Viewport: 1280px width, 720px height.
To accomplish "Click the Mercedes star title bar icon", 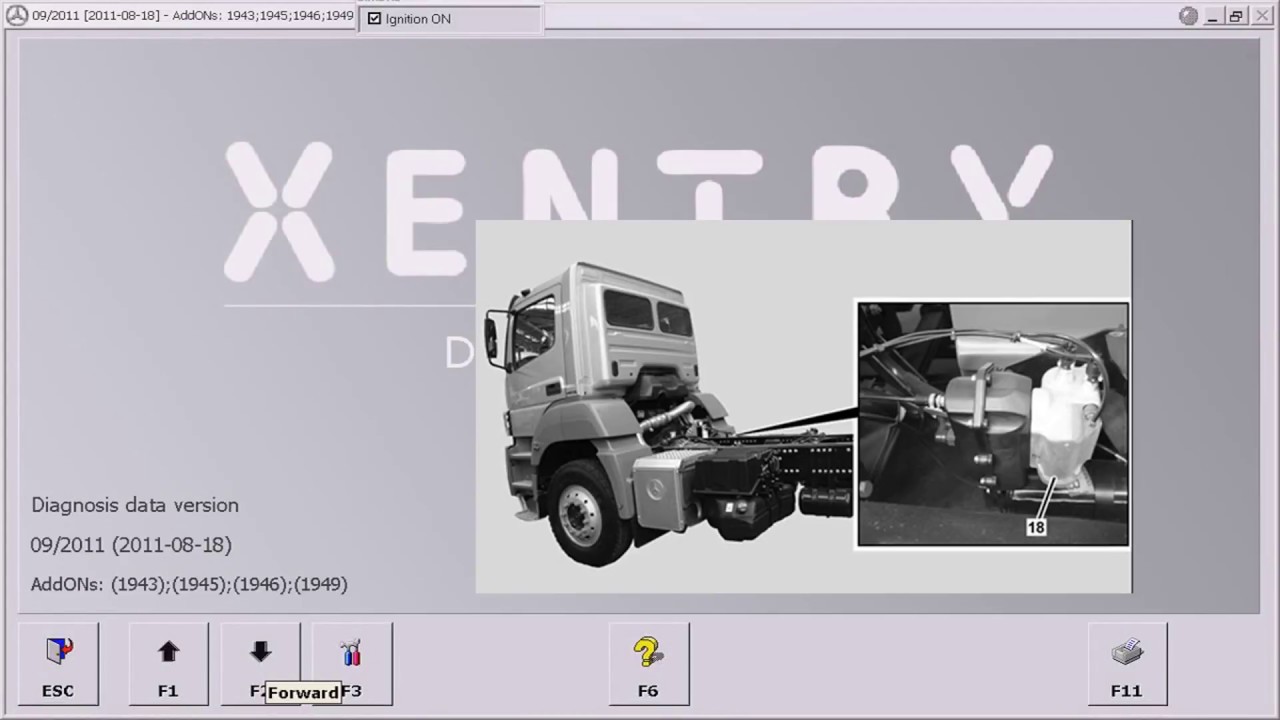I will [17, 16].
